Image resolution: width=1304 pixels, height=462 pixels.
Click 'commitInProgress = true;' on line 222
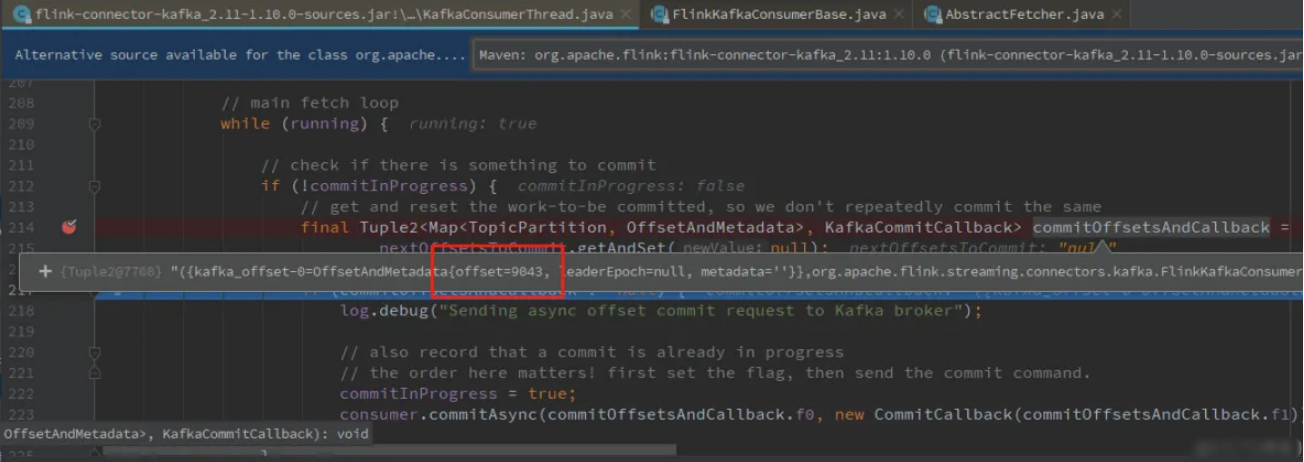click(458, 394)
